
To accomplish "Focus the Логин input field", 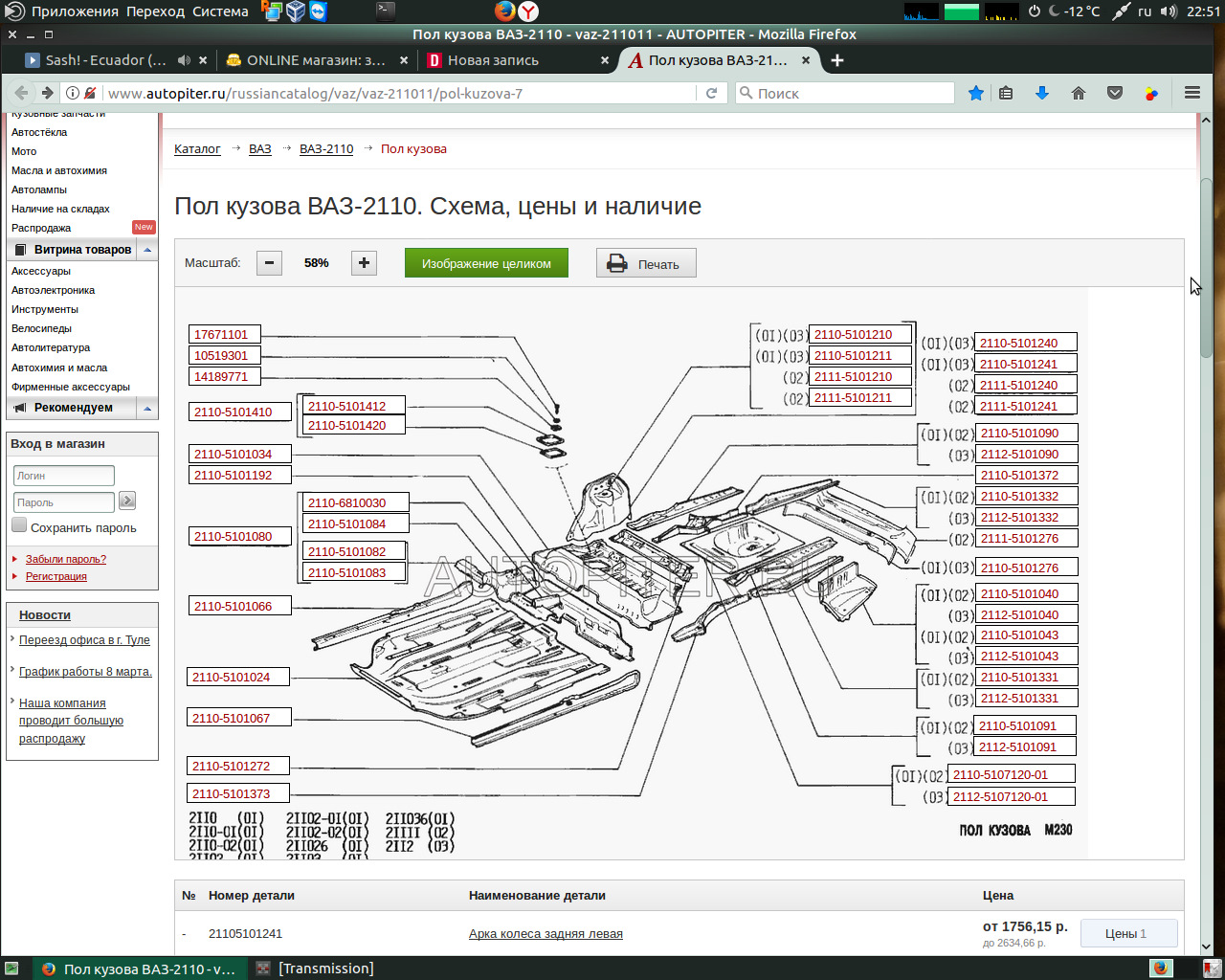I will click(x=64, y=476).
